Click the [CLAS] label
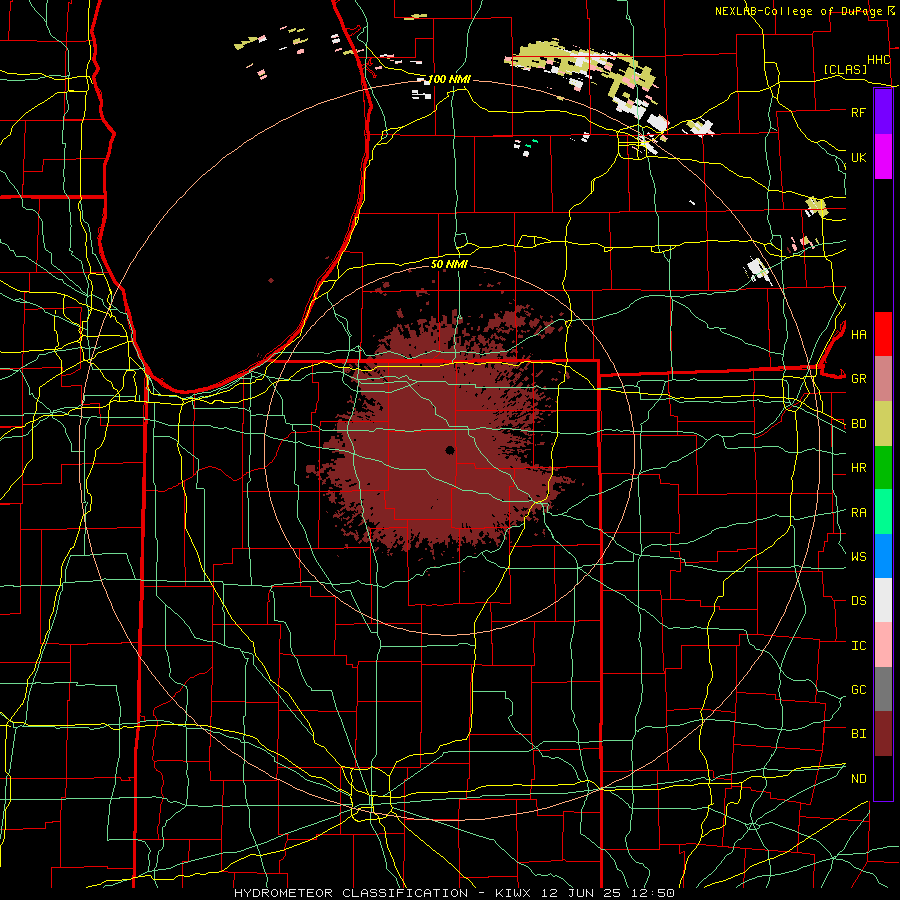Screen dimensions: 900x900 click(845, 70)
